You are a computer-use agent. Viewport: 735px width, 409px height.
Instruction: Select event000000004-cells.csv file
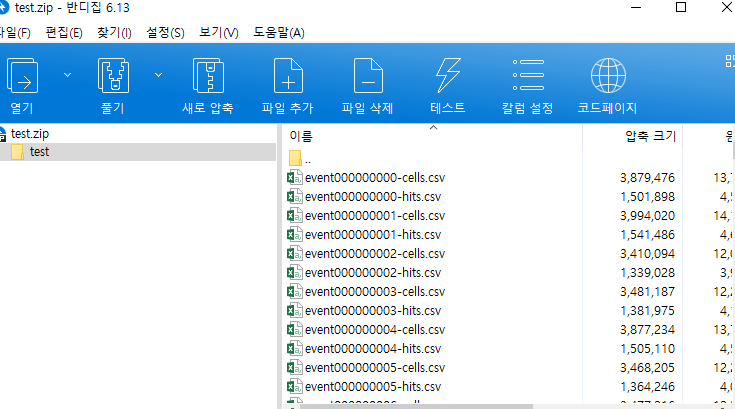[375, 330]
